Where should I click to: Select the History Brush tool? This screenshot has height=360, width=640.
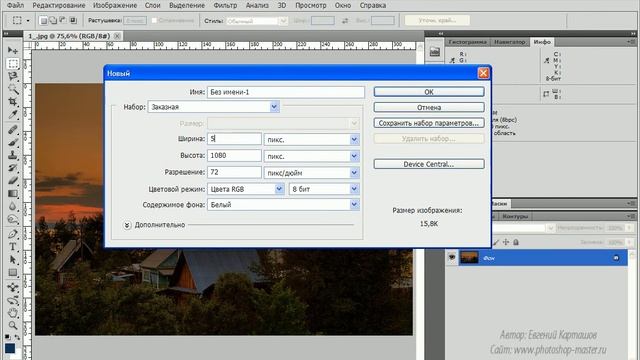(13, 168)
